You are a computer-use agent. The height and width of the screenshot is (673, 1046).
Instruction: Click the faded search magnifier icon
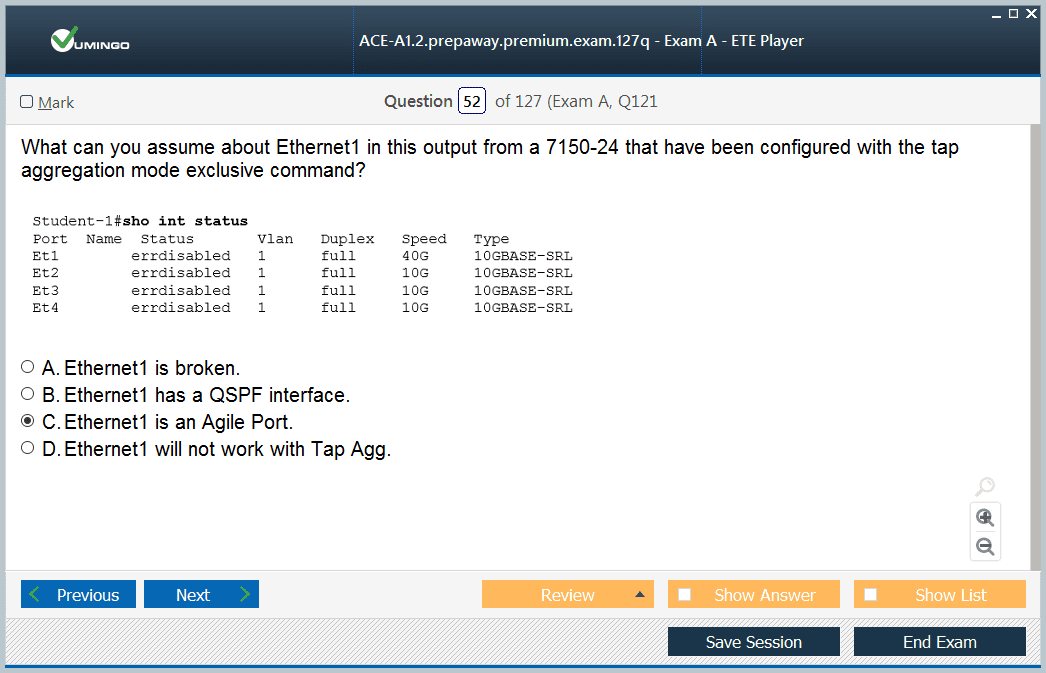(x=985, y=486)
